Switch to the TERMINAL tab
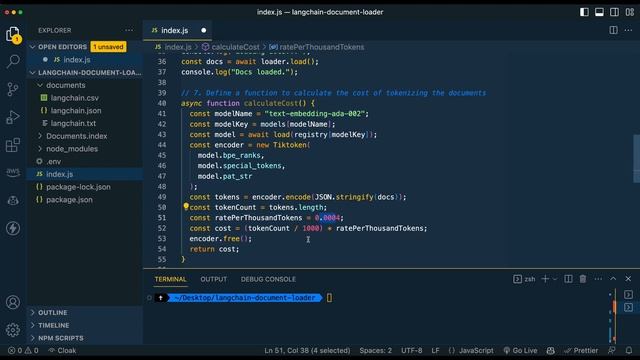 tap(170, 279)
